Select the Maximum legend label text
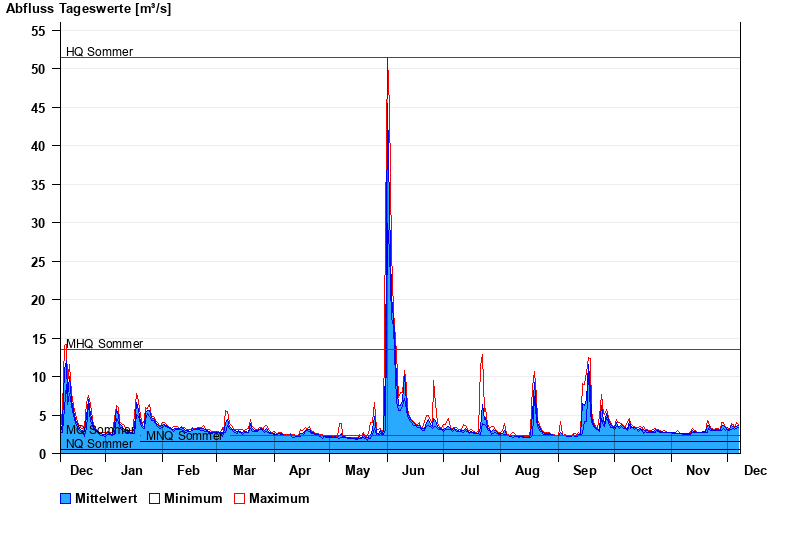The height and width of the screenshot is (550, 800). (279, 498)
